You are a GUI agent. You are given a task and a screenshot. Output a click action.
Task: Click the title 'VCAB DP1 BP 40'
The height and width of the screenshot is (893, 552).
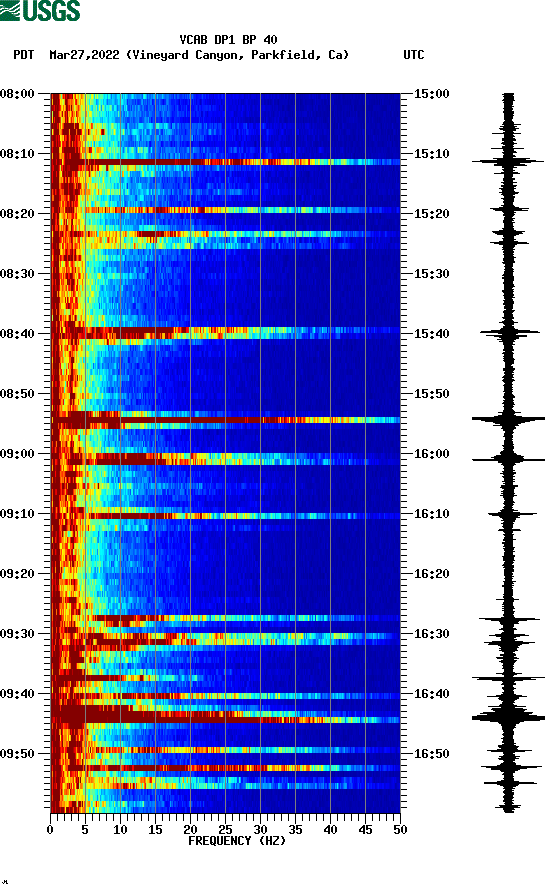tap(228, 40)
